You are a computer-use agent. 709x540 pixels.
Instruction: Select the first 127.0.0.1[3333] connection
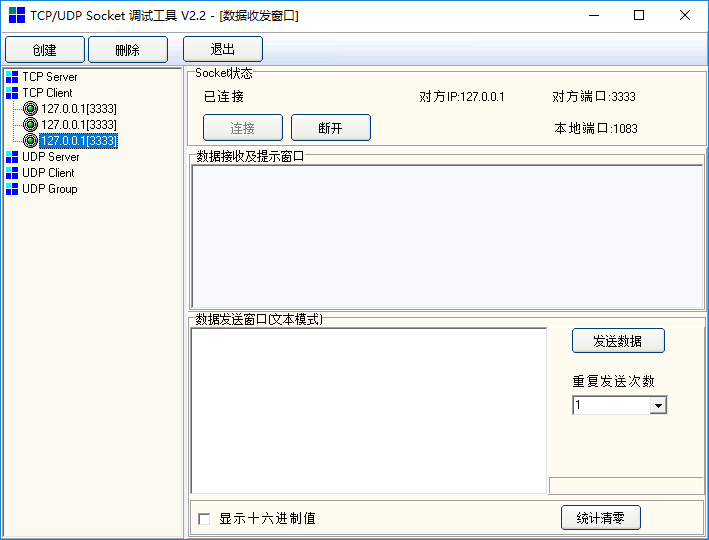tap(79, 109)
